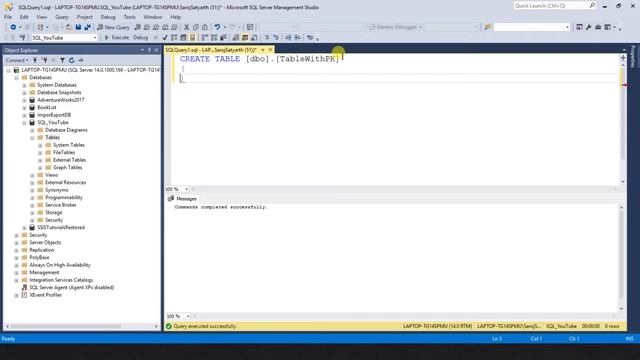Click the Disconnect plug icon in Object Explorer
Image resolution: width=640 pixels, height=360 pixels.
click(x=44, y=60)
